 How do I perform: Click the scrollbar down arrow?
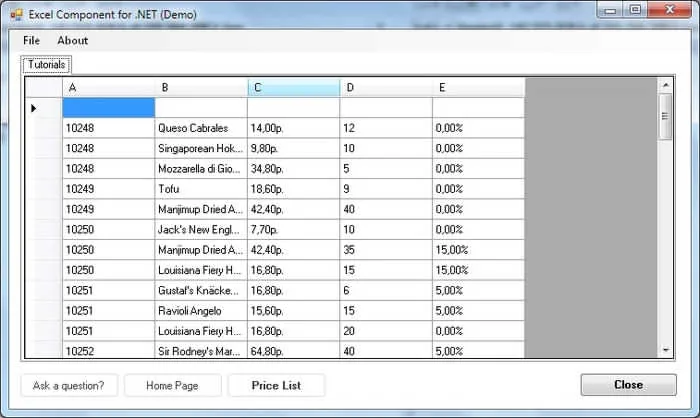coord(666,350)
